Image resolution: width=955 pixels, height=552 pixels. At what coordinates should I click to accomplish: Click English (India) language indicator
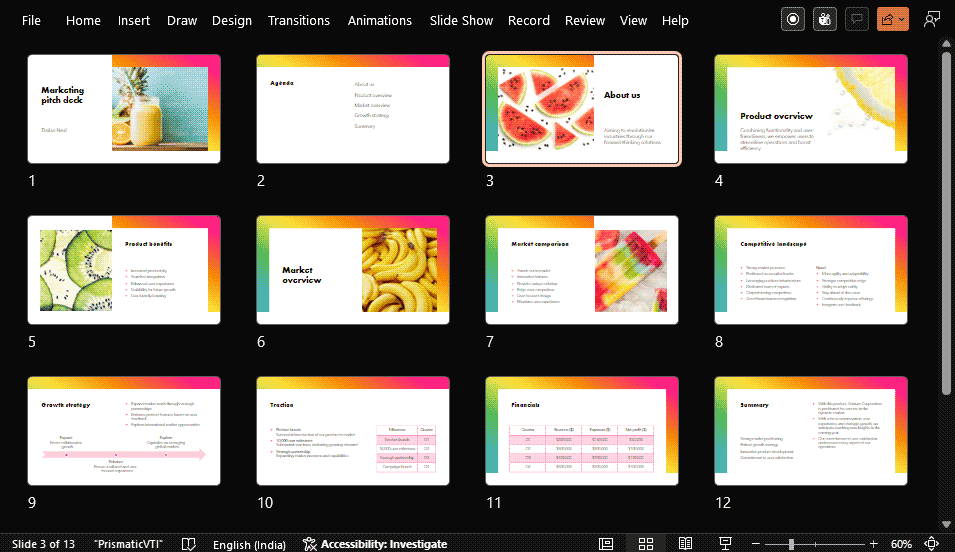(249, 544)
